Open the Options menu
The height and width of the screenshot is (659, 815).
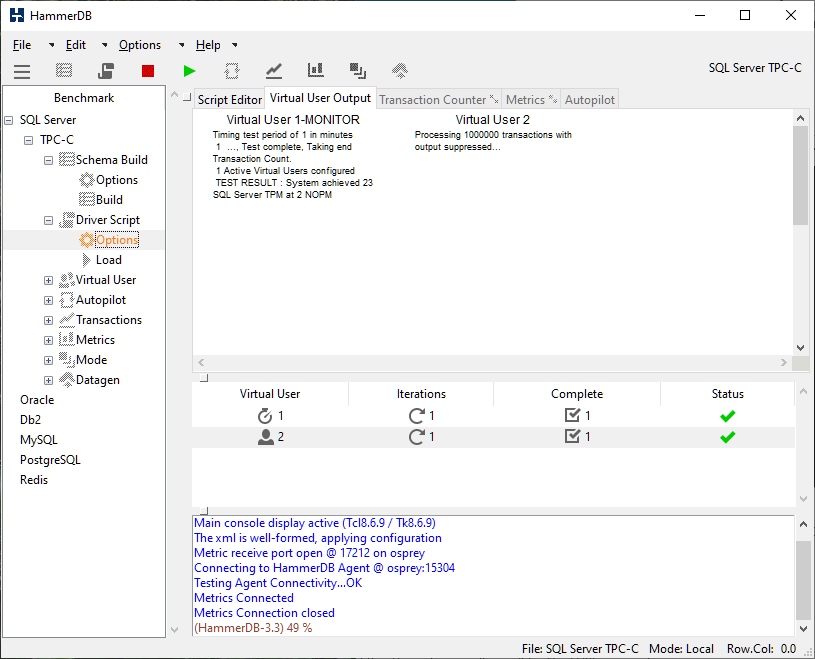click(x=140, y=45)
